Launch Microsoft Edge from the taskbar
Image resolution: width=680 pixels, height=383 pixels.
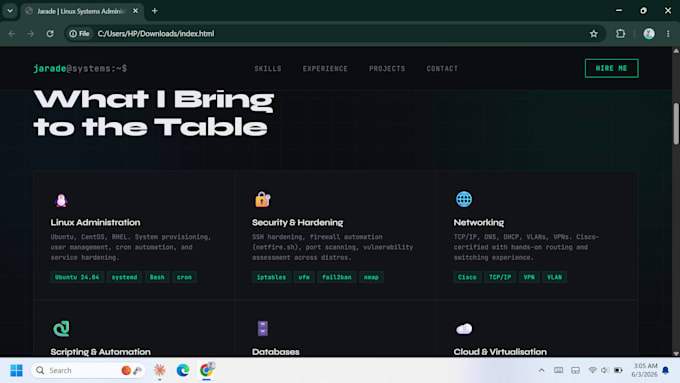(x=183, y=370)
